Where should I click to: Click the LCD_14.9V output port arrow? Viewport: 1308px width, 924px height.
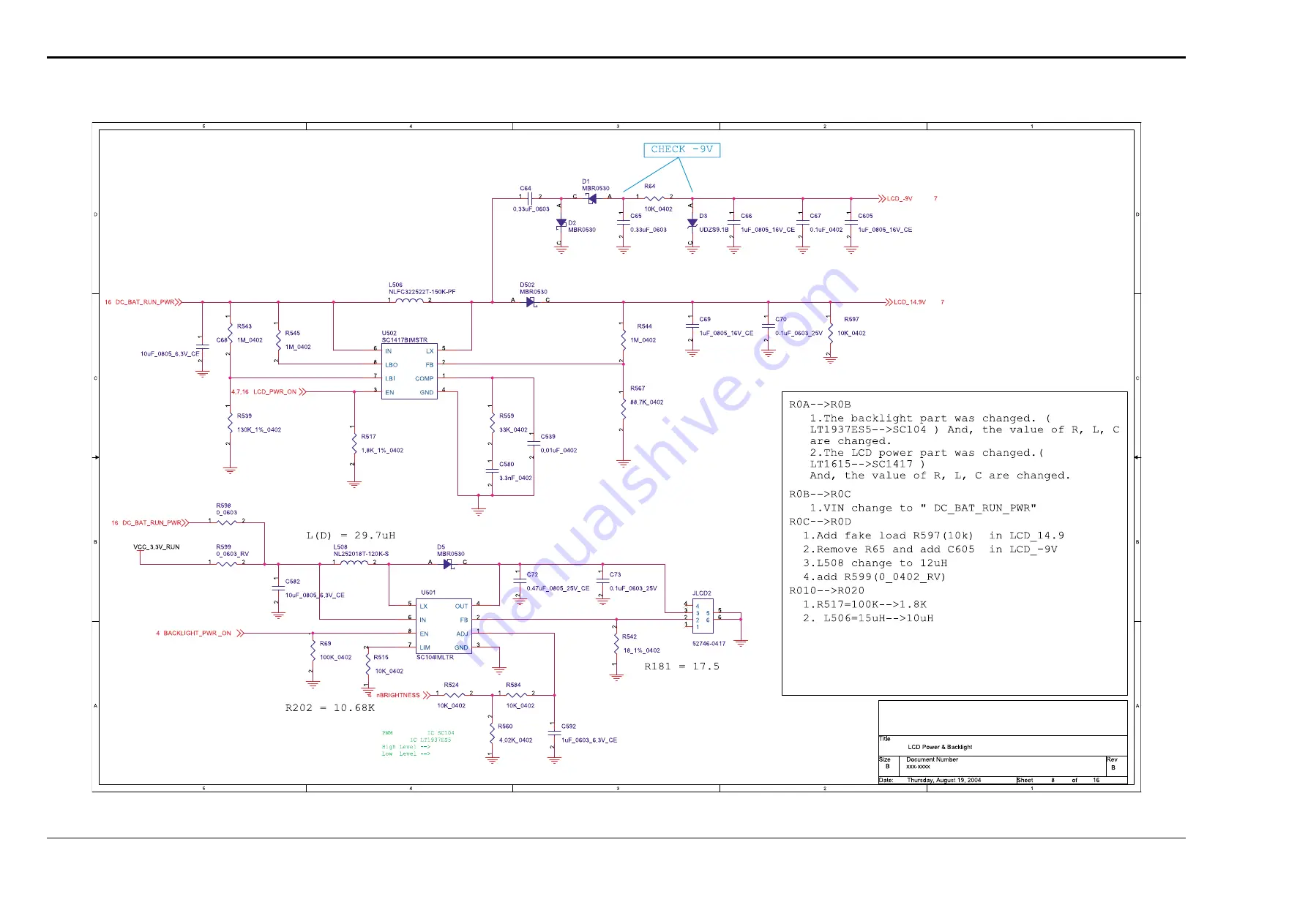[889, 301]
